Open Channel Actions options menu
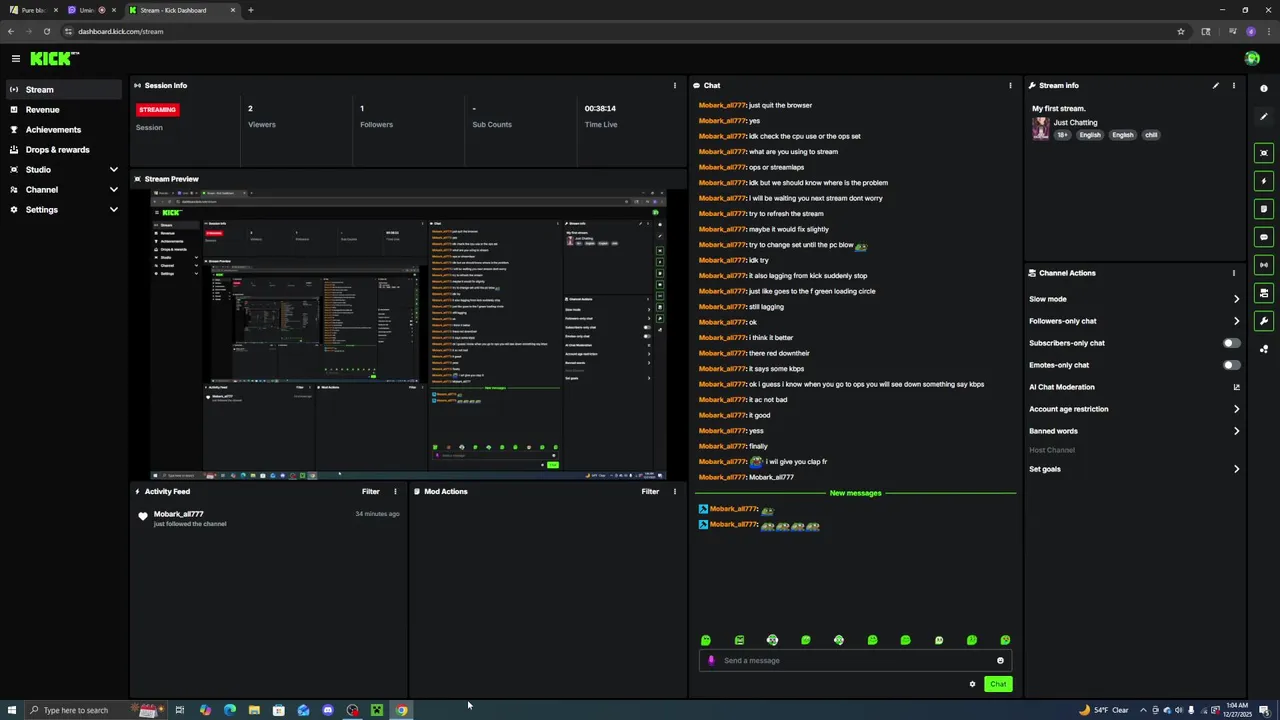 [x=1234, y=273]
